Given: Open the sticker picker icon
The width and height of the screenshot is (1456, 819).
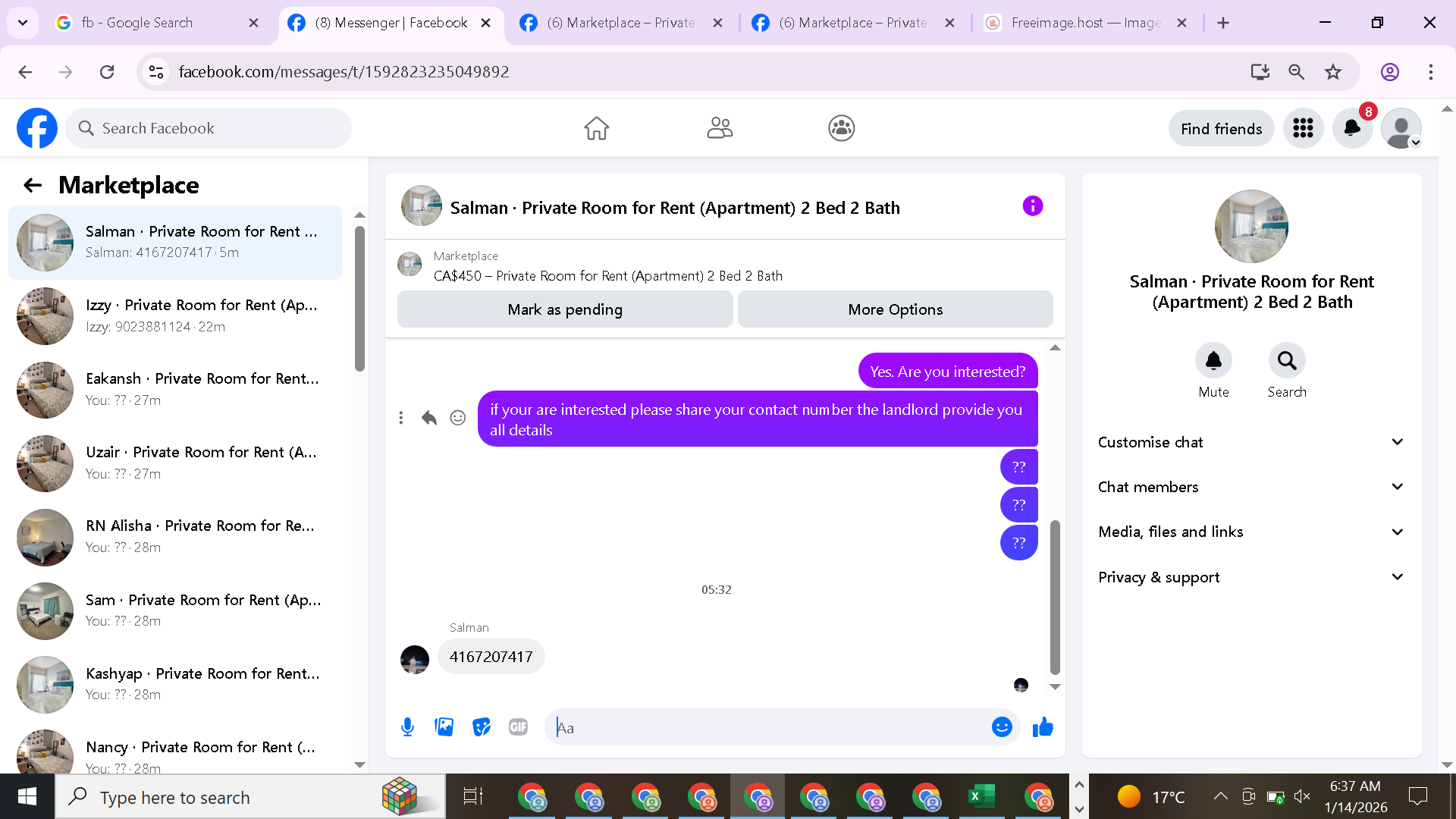Looking at the screenshot, I should [x=481, y=727].
